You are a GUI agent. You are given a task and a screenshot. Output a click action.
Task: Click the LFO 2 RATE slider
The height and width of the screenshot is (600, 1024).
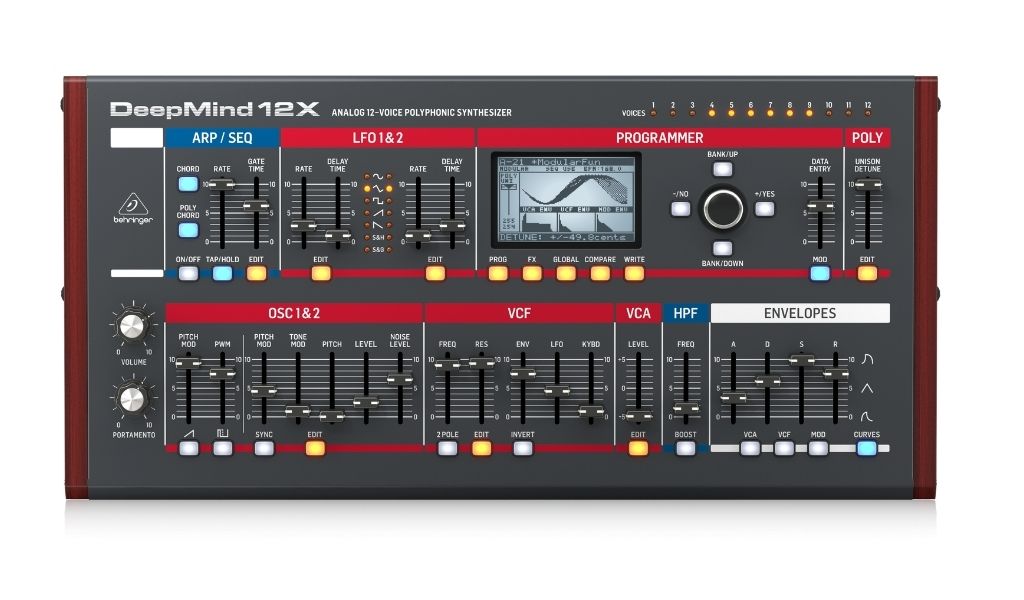pos(418,212)
